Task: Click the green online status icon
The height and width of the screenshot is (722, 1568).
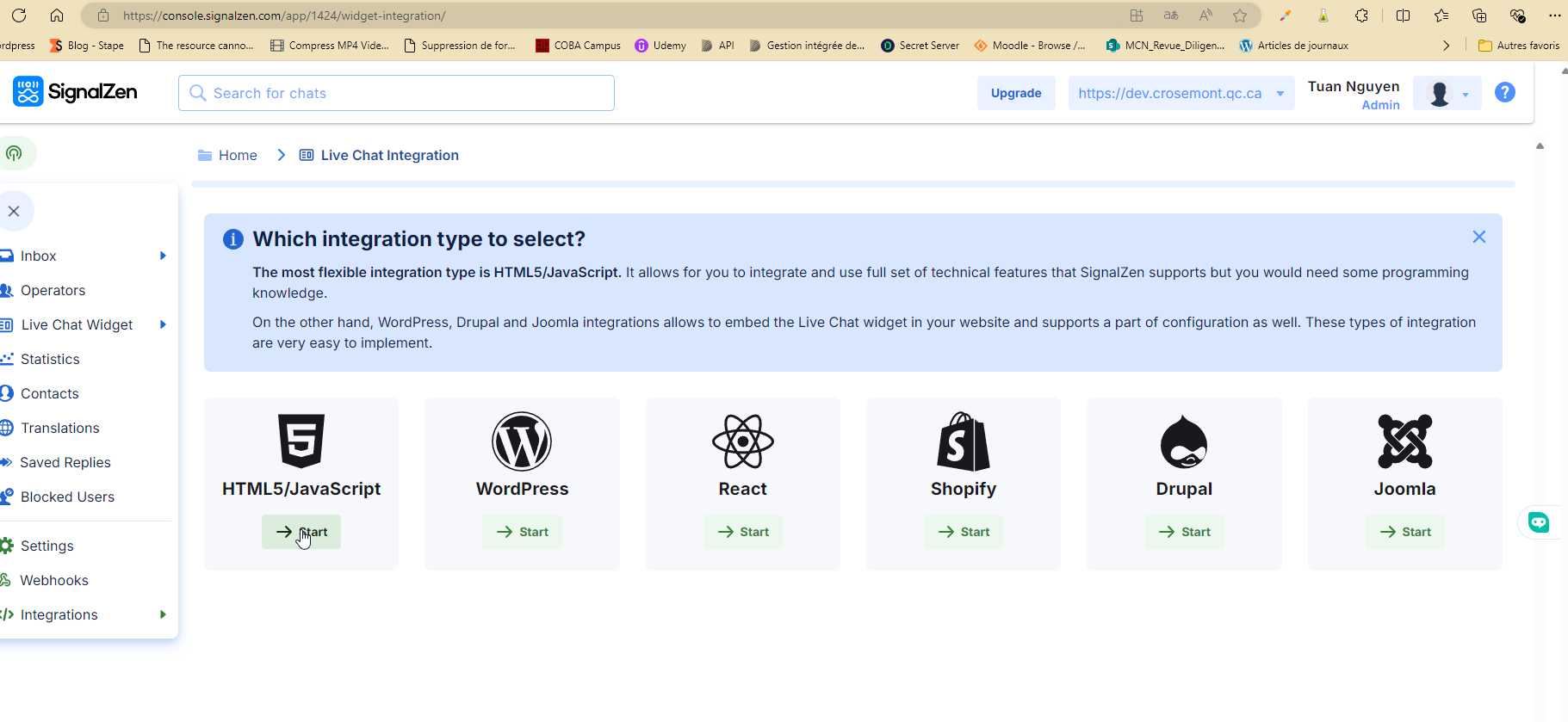Action: tap(14, 153)
